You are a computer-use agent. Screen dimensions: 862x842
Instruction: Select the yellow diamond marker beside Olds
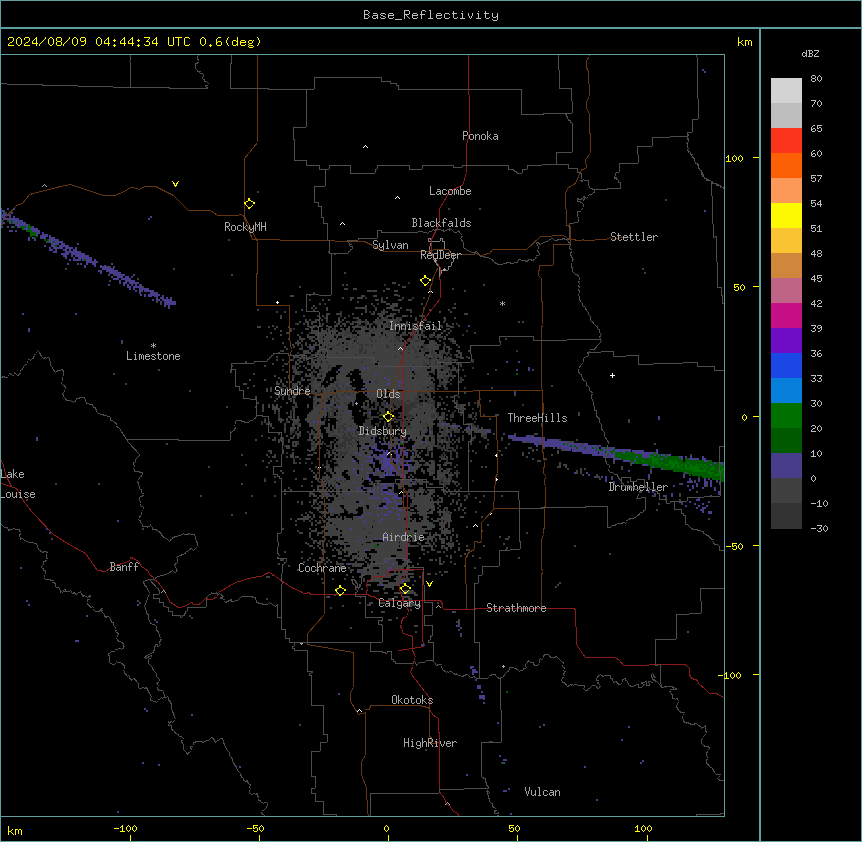tap(389, 417)
